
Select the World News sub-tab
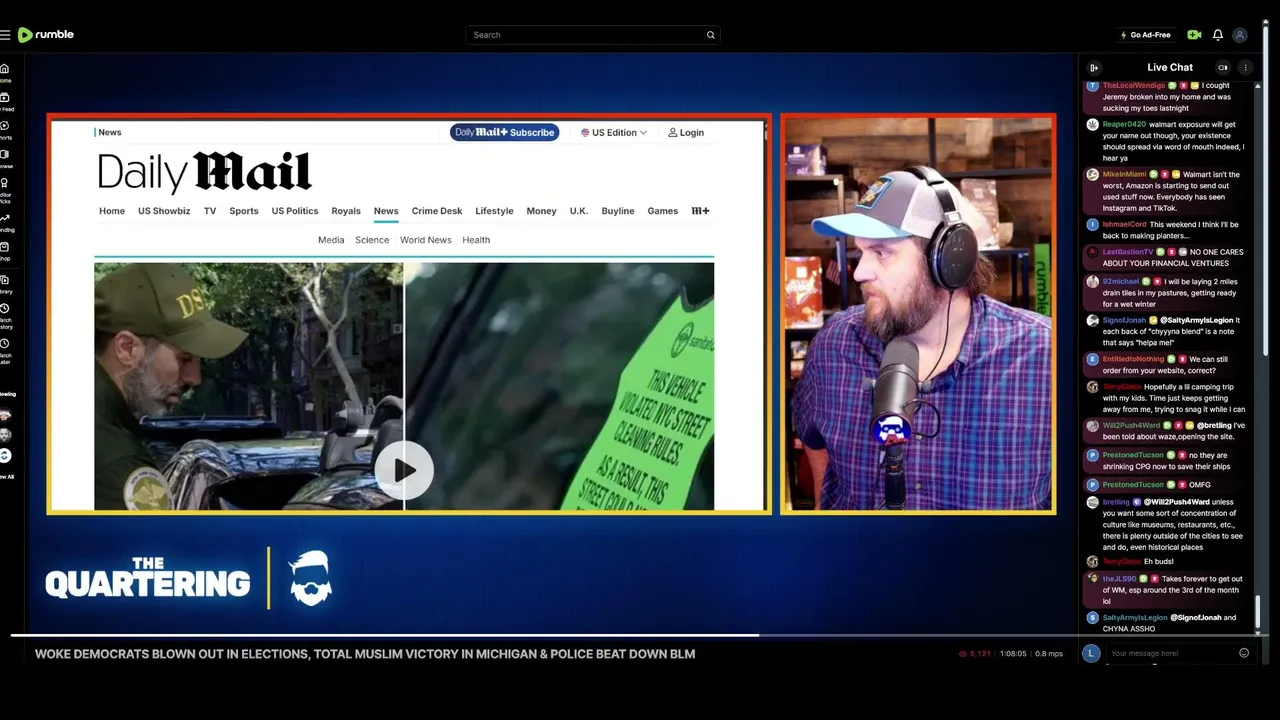tap(426, 240)
